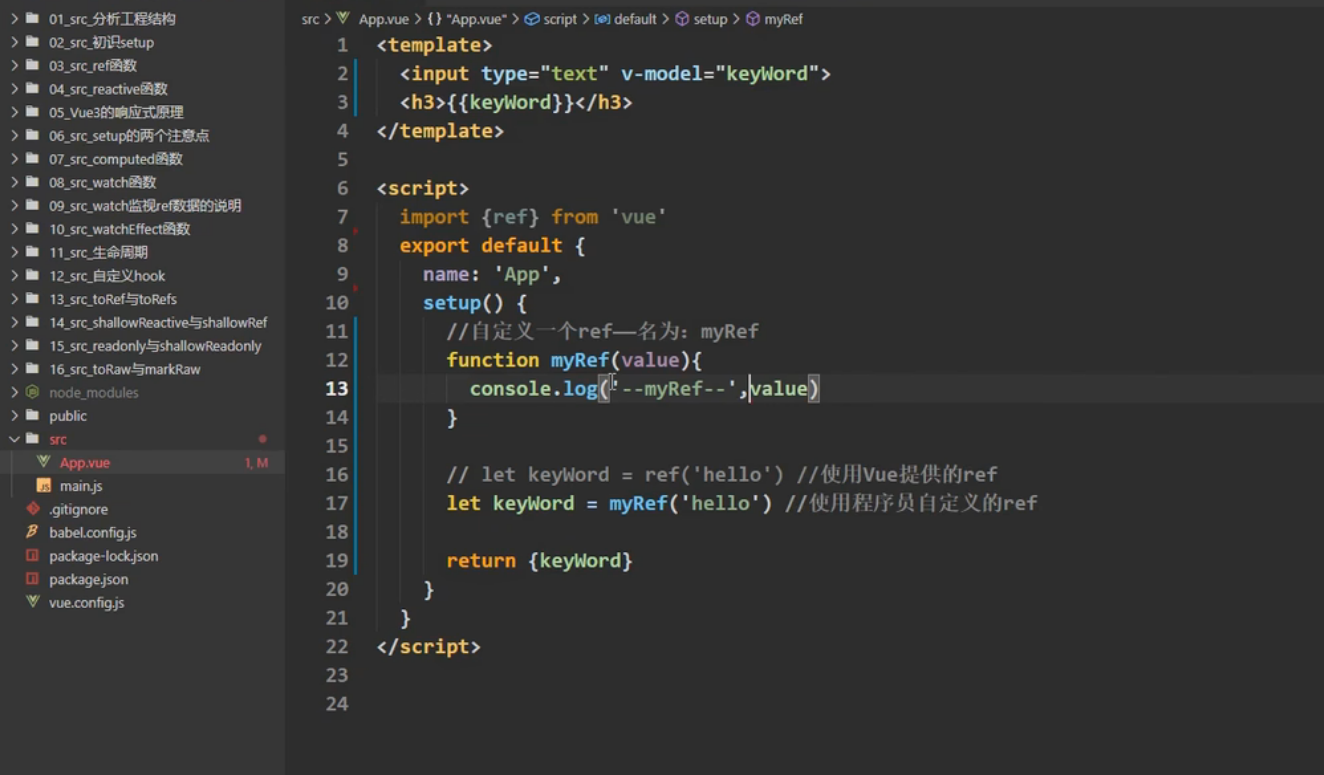Image resolution: width=1324 pixels, height=775 pixels.
Task: Click the red modified dot on src folder
Action: point(263,439)
